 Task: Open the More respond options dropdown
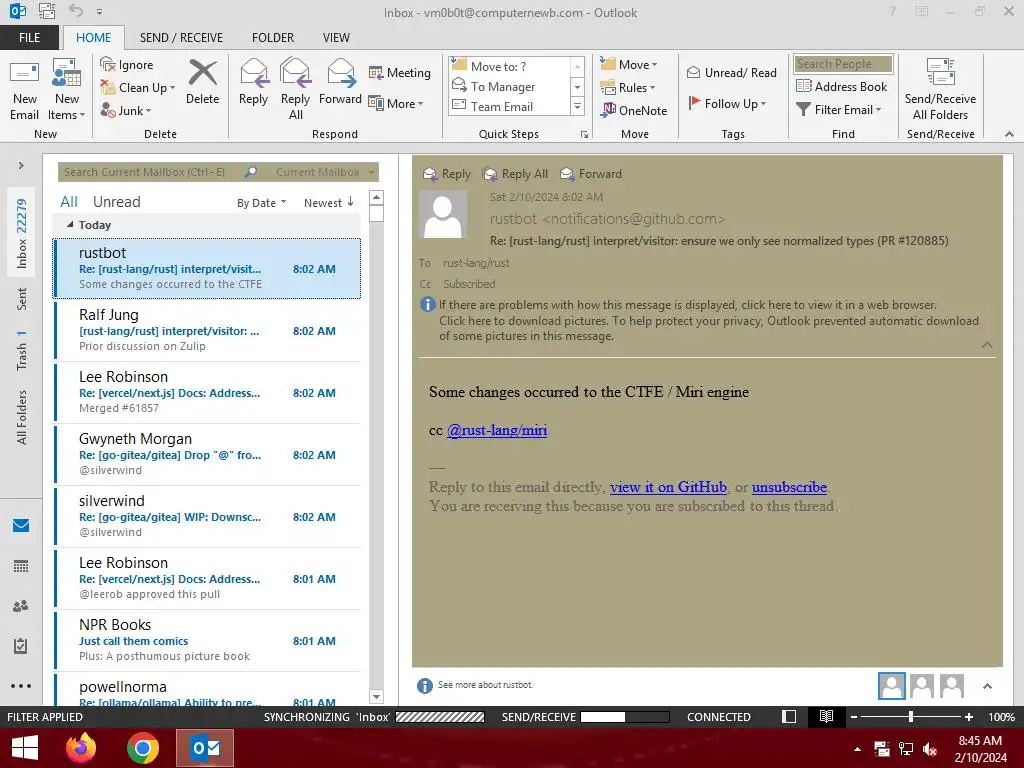tap(396, 103)
